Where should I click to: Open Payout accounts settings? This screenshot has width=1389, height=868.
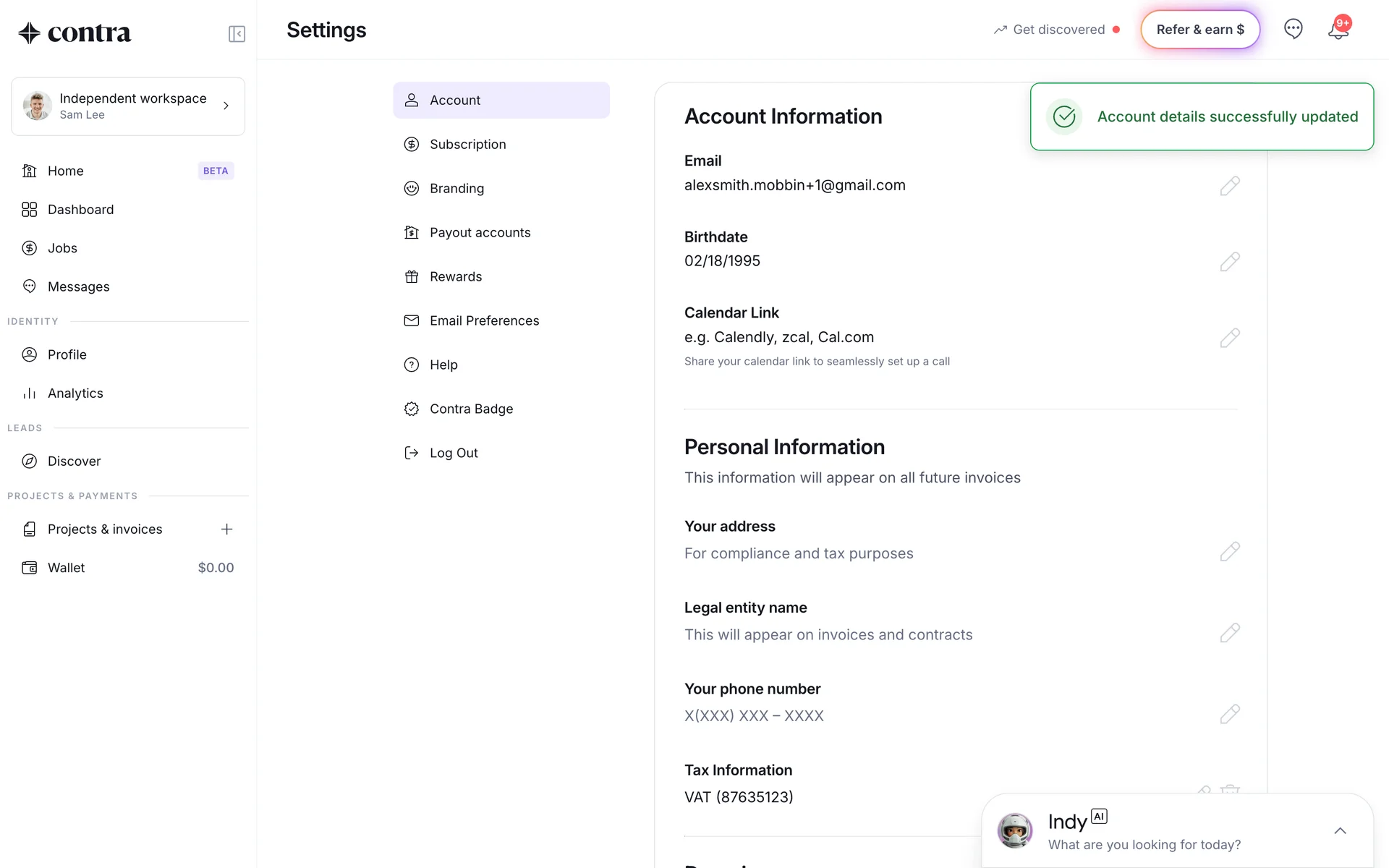(480, 233)
